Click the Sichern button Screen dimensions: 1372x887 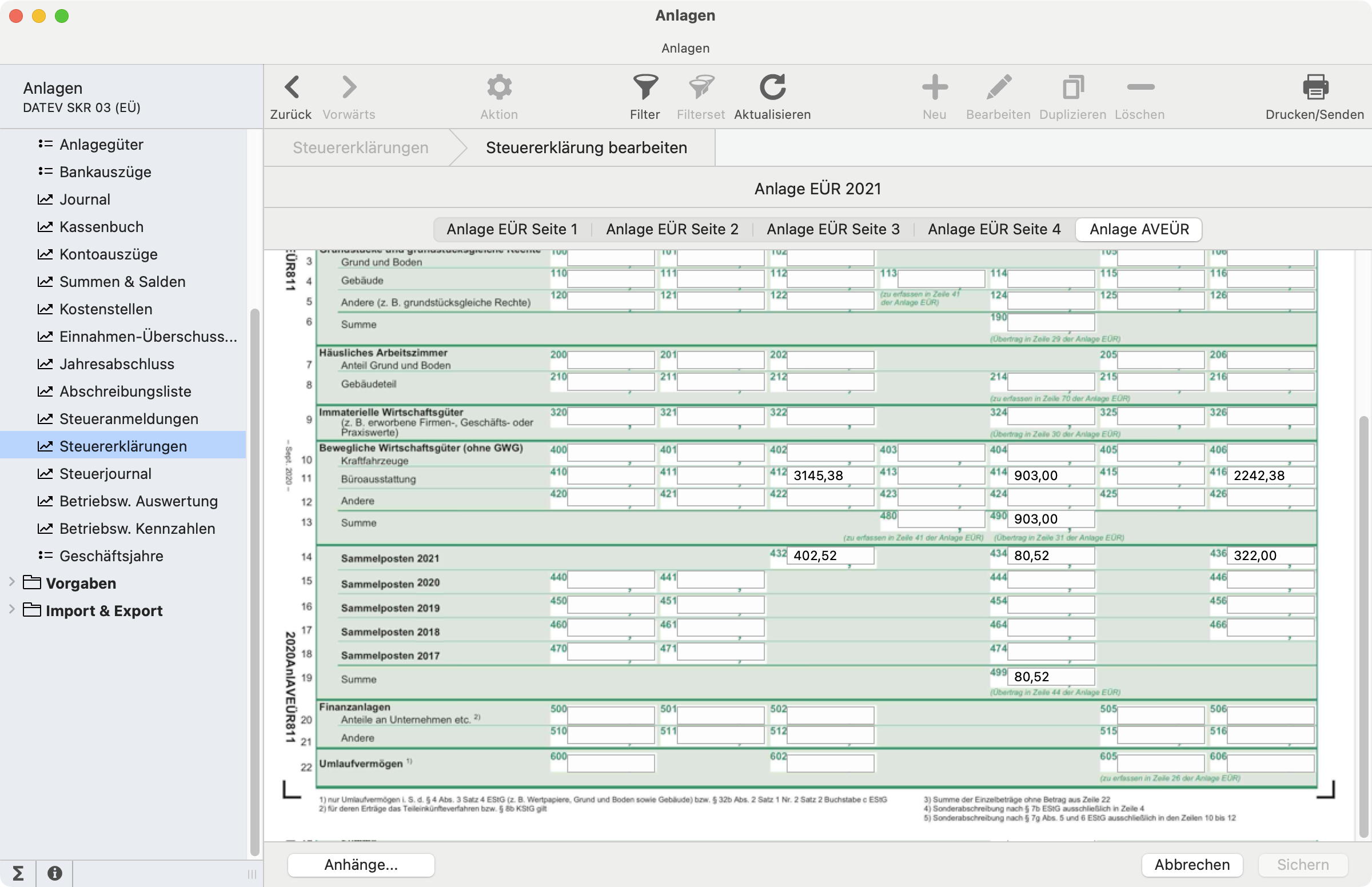[x=1303, y=865]
